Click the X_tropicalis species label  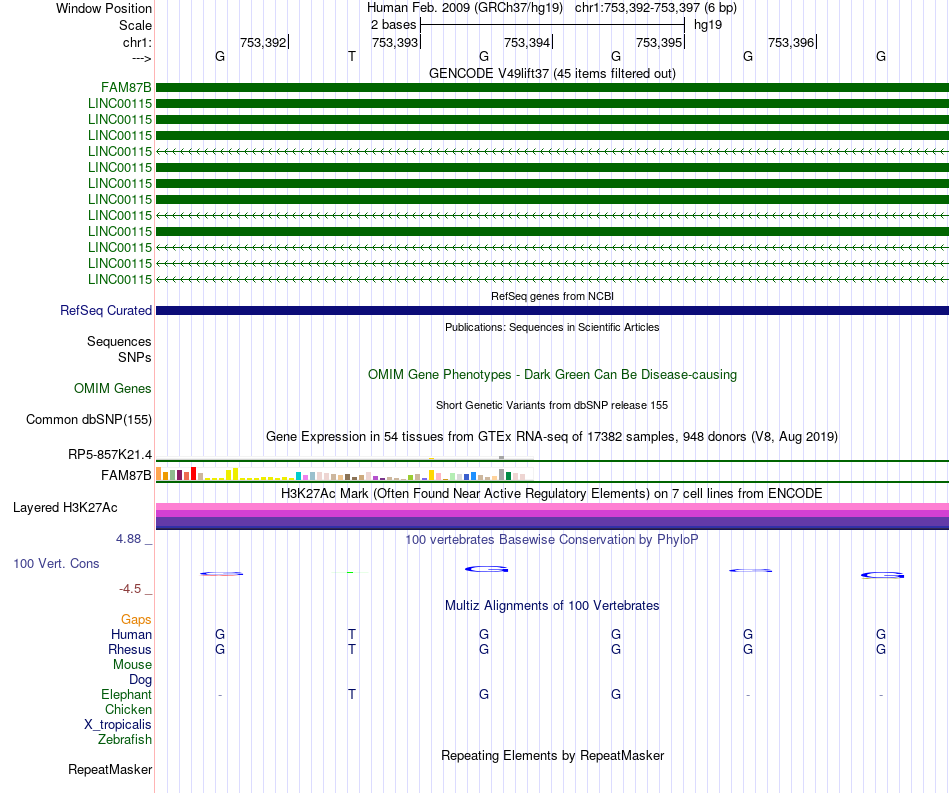(x=118, y=725)
